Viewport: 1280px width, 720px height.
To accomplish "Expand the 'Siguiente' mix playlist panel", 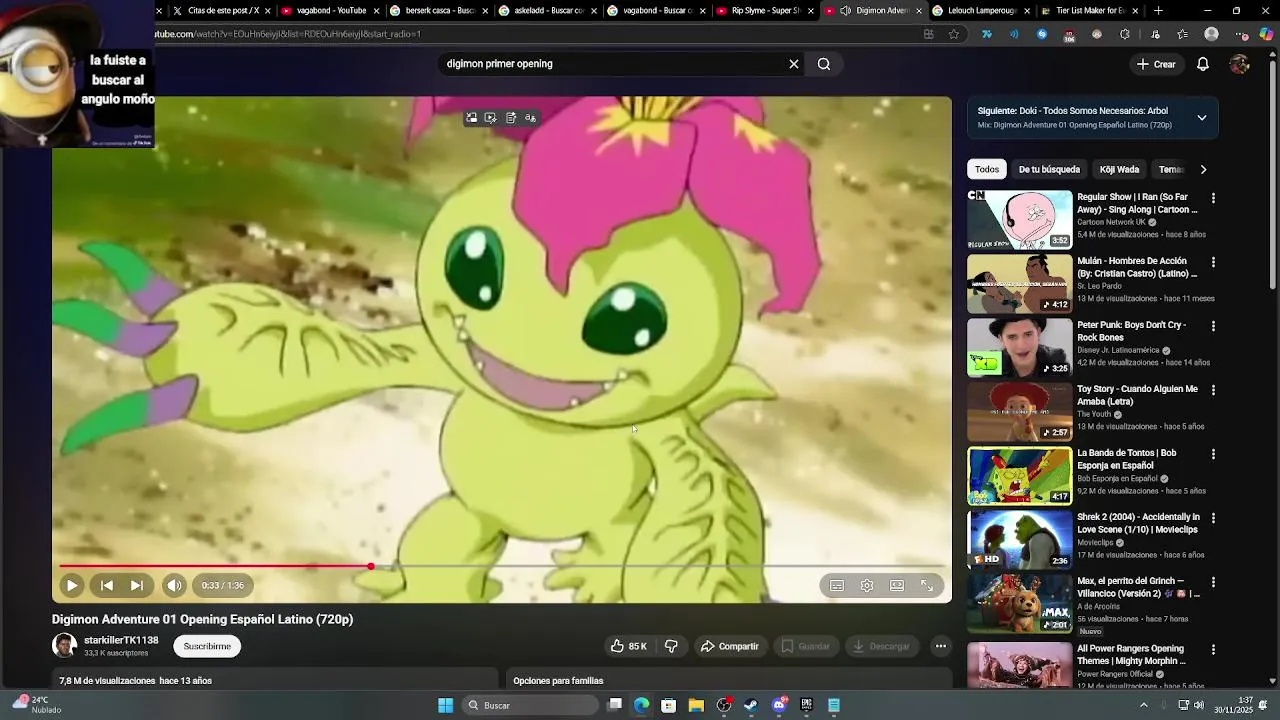I will pos(1202,117).
